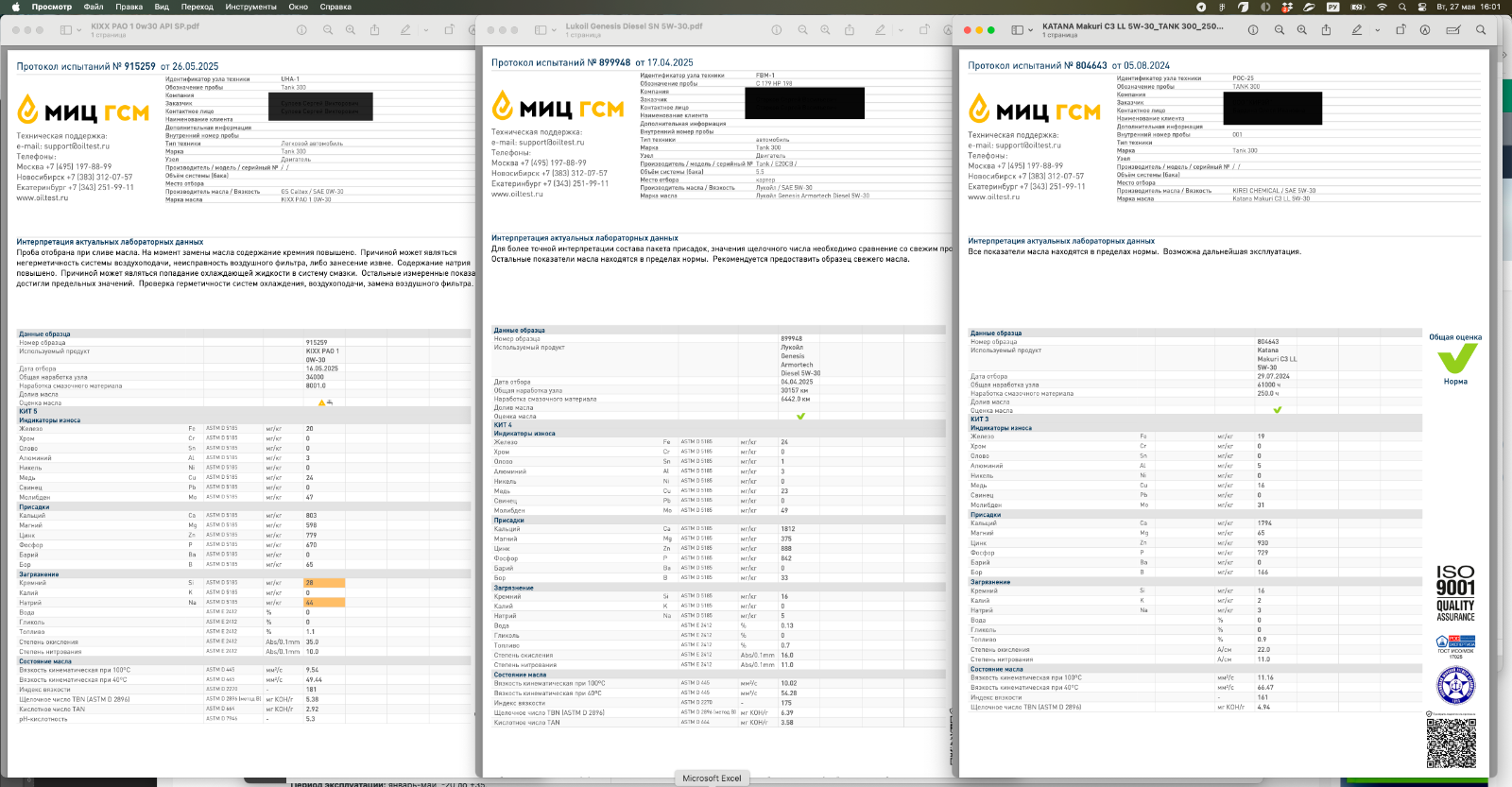This screenshot has height=787, width=1512.
Task: Open the Правка menu
Action: pos(129,7)
